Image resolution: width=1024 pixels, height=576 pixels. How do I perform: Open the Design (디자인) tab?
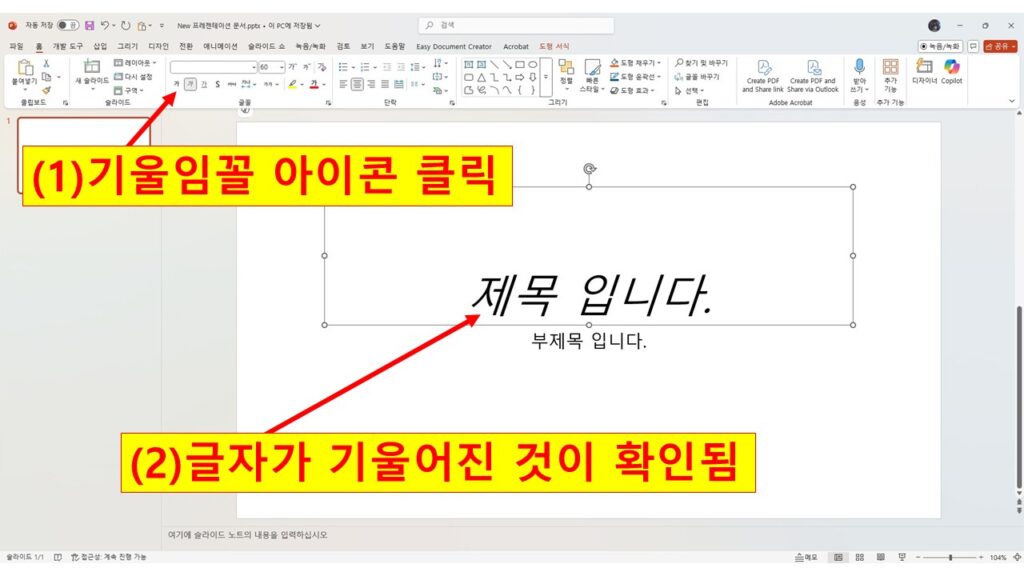coord(158,46)
